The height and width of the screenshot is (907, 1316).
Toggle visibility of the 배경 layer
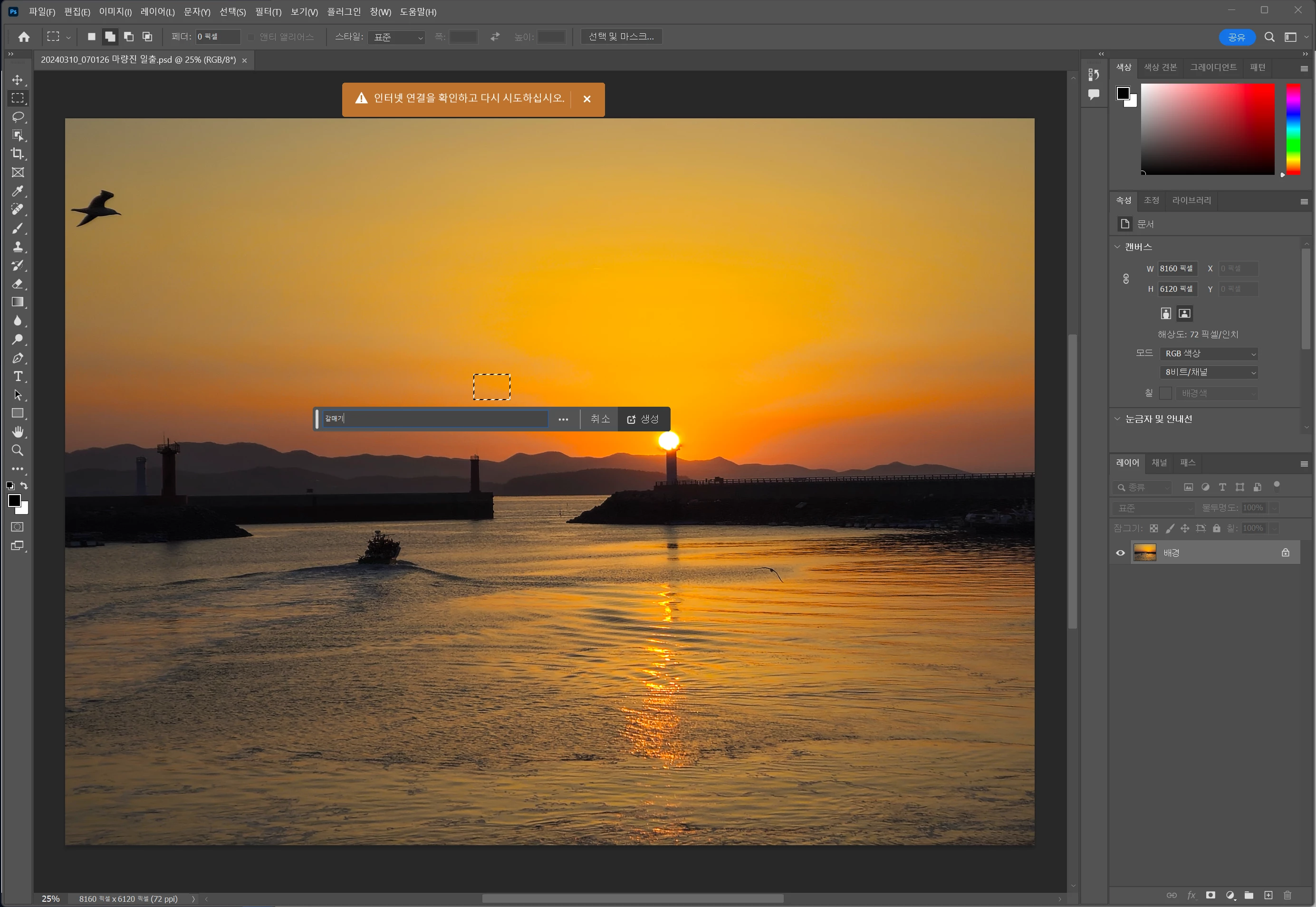(x=1121, y=553)
